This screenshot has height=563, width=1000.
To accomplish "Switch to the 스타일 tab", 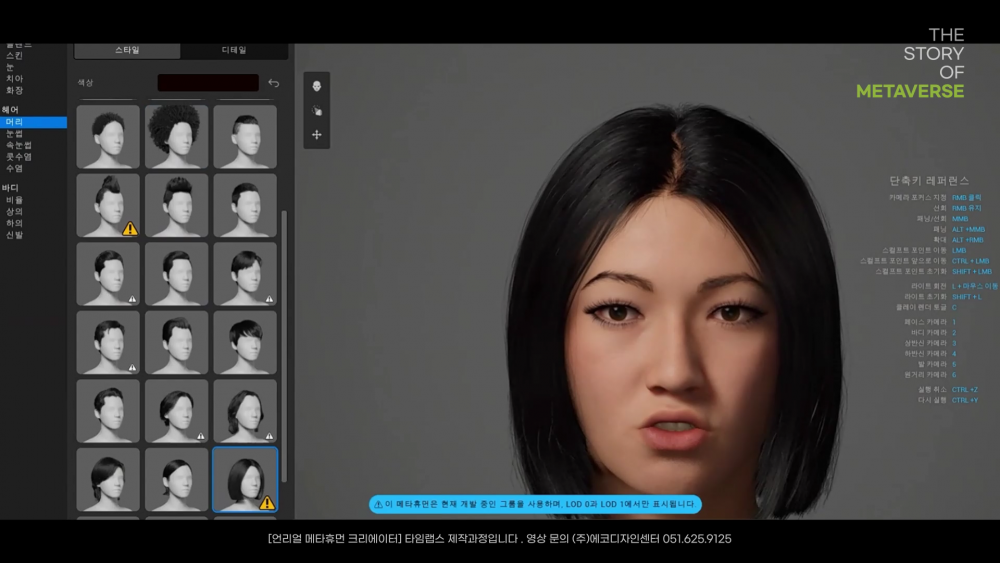I will tap(127, 50).
